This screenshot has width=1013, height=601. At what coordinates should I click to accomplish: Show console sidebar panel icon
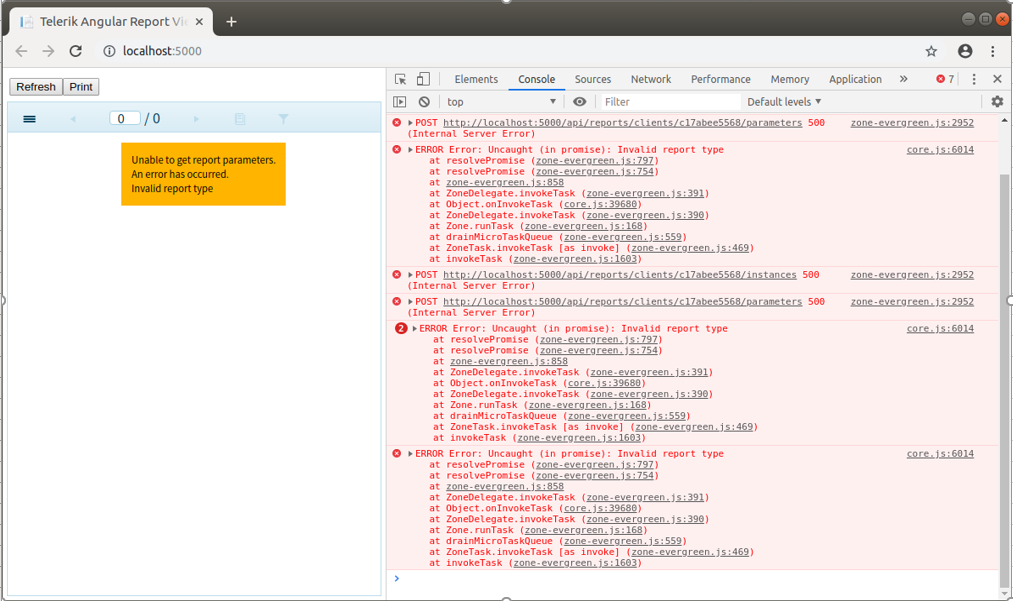point(400,101)
